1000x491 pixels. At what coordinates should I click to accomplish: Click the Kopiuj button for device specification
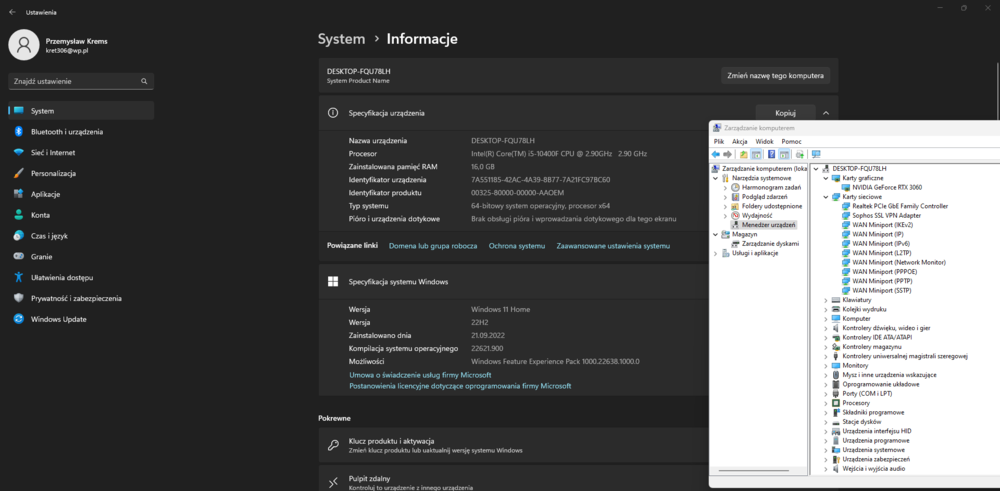pyautogui.click(x=784, y=113)
